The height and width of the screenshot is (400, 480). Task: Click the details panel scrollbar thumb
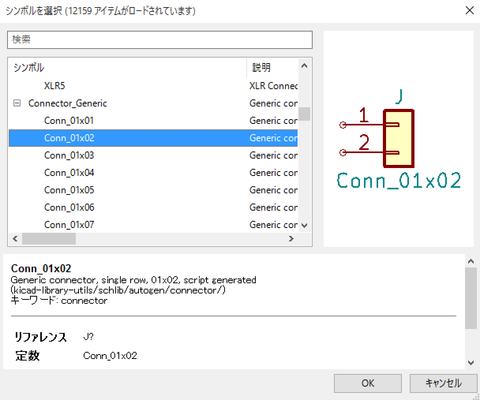point(471,298)
